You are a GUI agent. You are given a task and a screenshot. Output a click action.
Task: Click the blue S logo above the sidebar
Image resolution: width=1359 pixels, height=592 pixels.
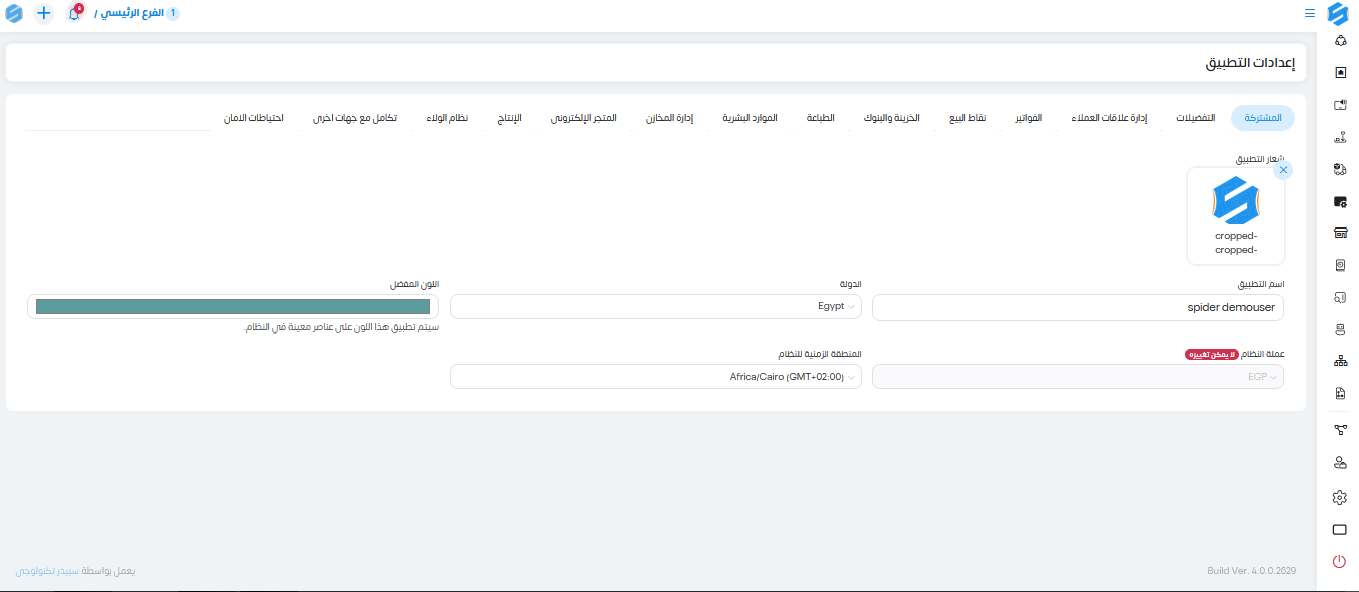[1338, 14]
